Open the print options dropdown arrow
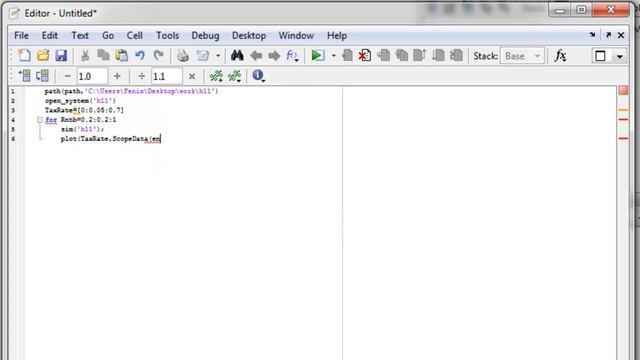640x360 pixels. click(x=218, y=56)
